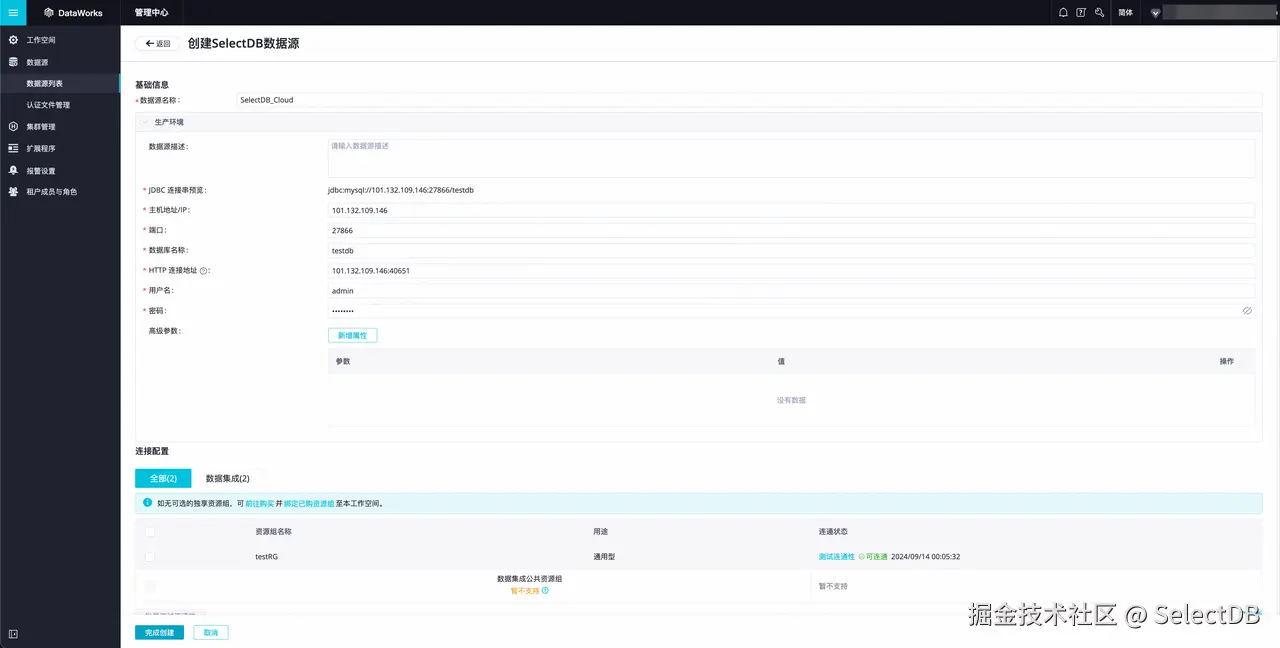The image size is (1280, 648).
Task: Click the 通用型 usage cell
Action: click(x=604, y=557)
